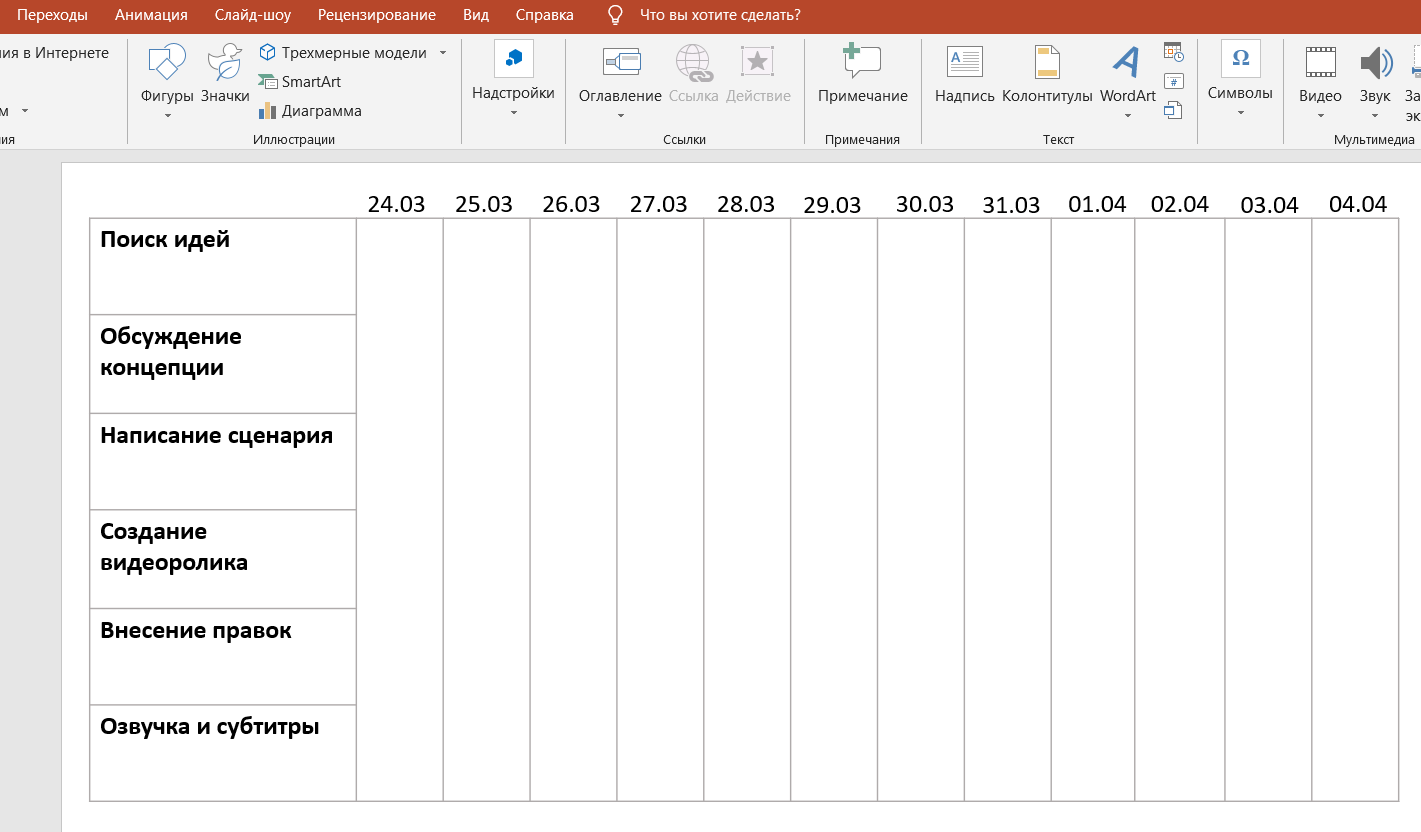Insert date and time icon
This screenshot has width=1421, height=832.
(1174, 51)
